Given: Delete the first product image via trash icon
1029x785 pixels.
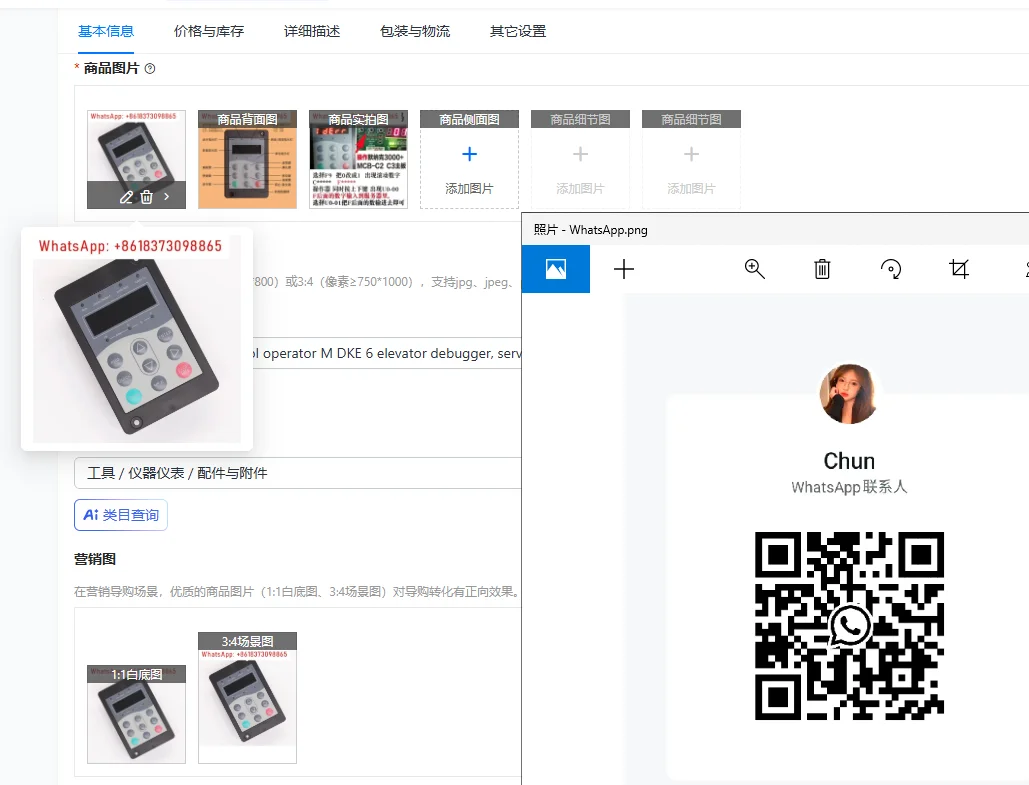Looking at the screenshot, I should 146,197.
